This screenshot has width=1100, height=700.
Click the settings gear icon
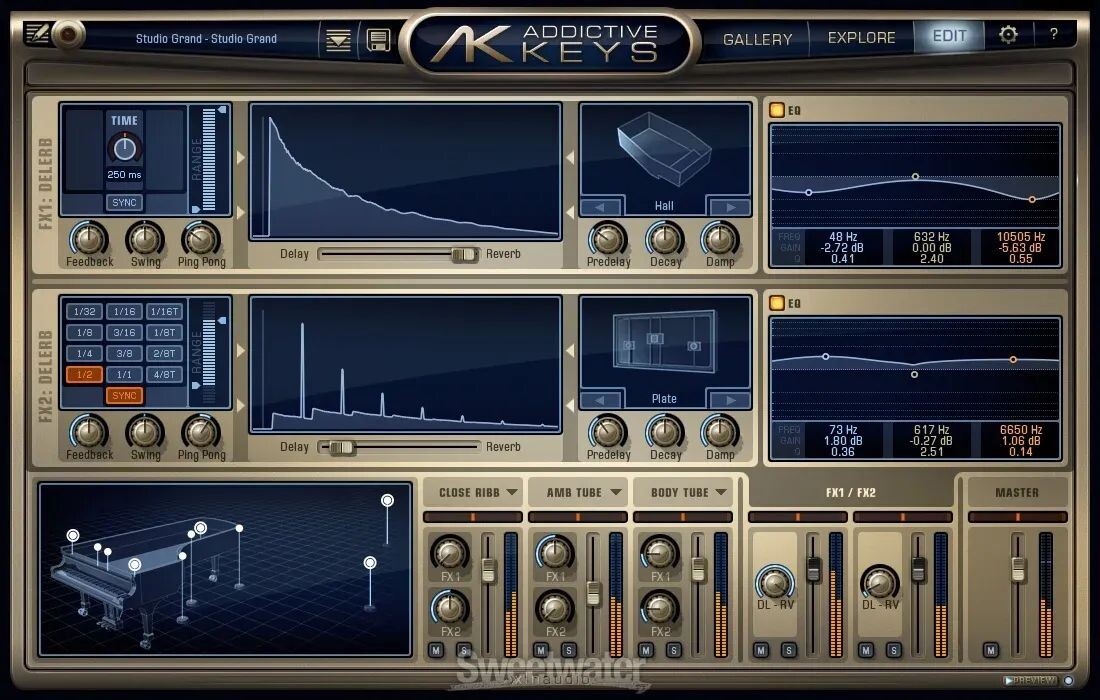(x=1008, y=36)
